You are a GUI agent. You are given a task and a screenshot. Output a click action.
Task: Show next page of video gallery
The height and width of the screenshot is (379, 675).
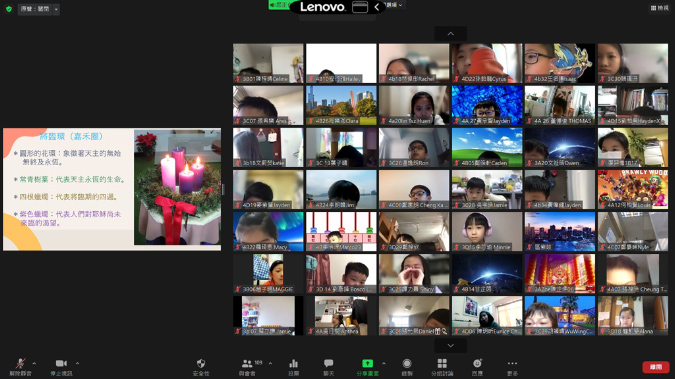pos(450,345)
